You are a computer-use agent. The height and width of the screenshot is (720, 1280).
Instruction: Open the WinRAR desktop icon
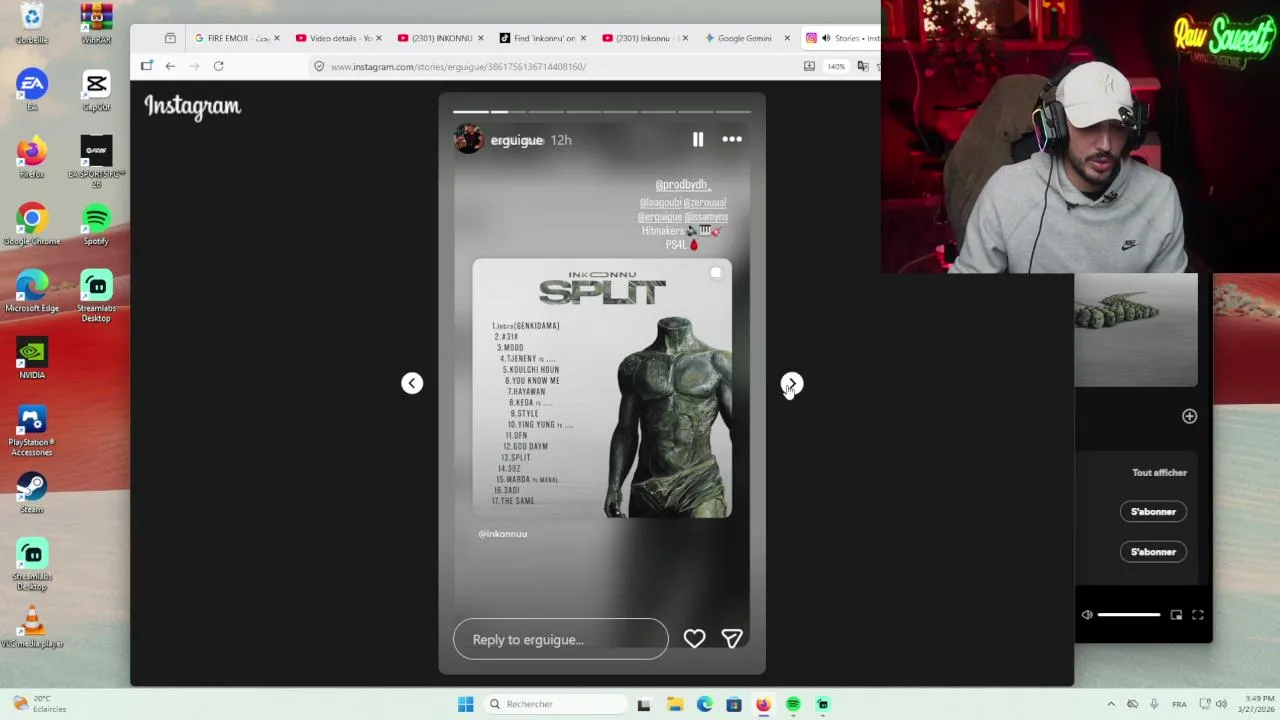pyautogui.click(x=96, y=24)
